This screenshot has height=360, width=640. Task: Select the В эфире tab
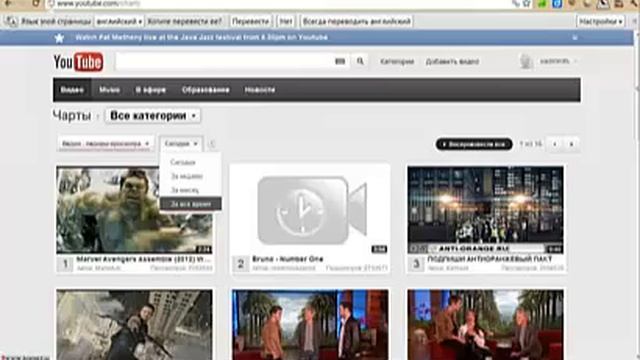click(x=151, y=90)
